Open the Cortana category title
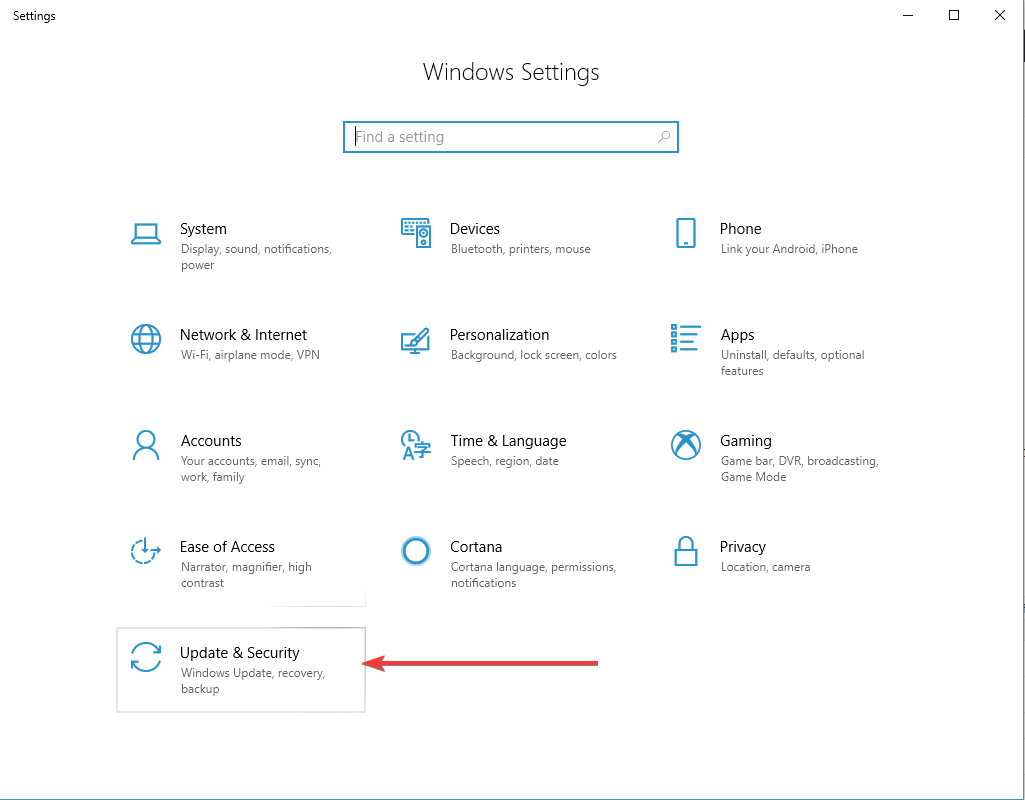Image resolution: width=1025 pixels, height=800 pixels. [476, 546]
